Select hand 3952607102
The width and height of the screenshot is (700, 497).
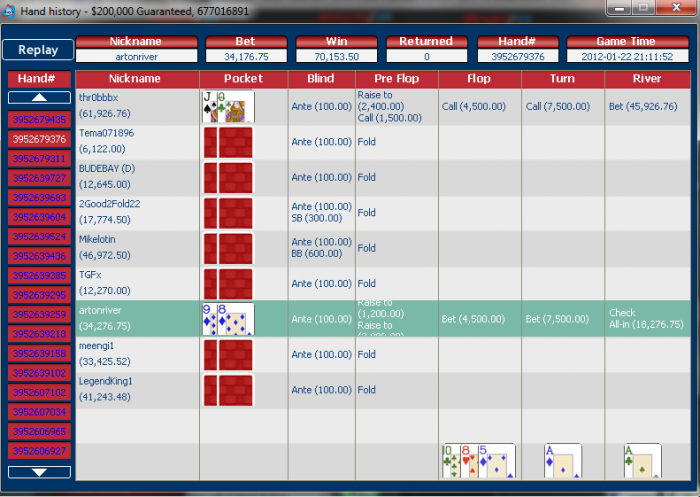[x=39, y=393]
